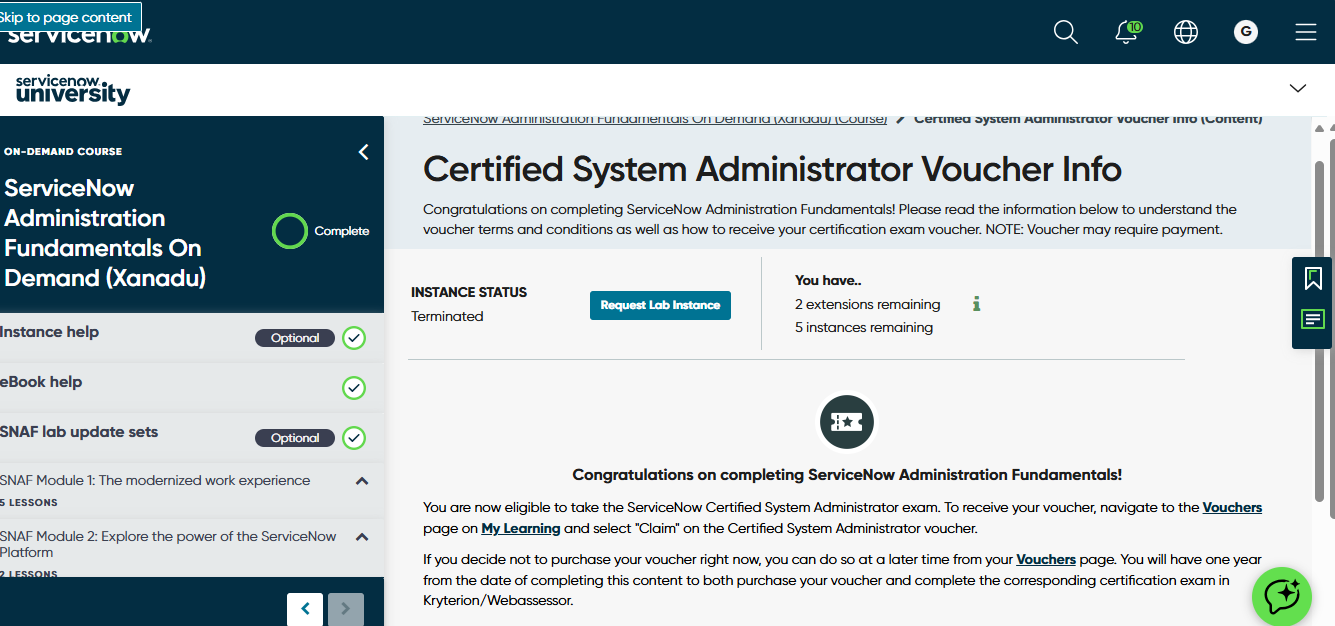Click the Complete progress ring
Image resolution: width=1335 pixels, height=626 pixels.
(289, 231)
